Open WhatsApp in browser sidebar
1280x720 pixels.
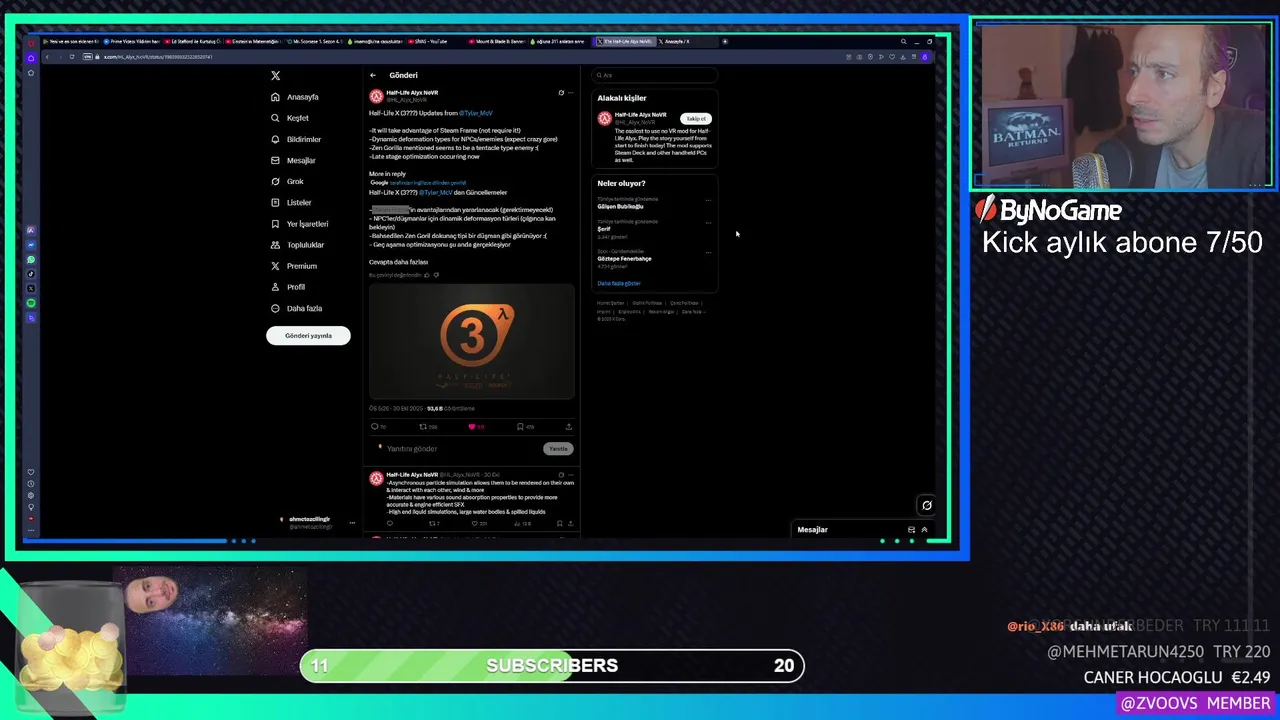tap(31, 259)
